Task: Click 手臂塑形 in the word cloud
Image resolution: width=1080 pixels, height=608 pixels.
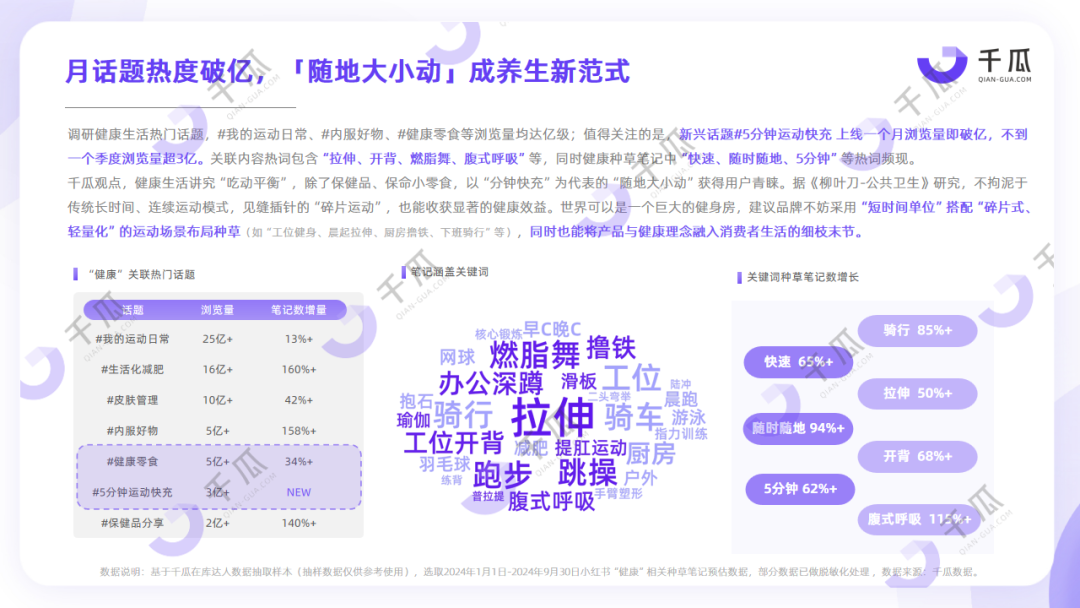Action: (619, 494)
